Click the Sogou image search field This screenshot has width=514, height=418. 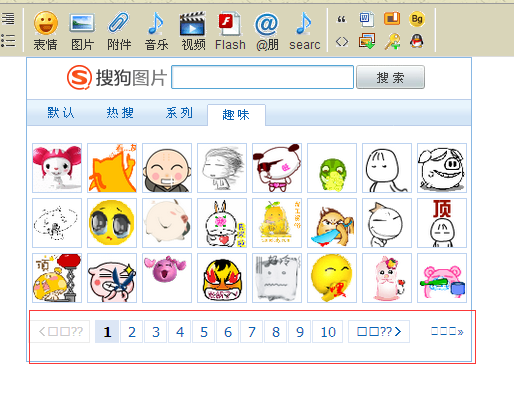(262, 77)
